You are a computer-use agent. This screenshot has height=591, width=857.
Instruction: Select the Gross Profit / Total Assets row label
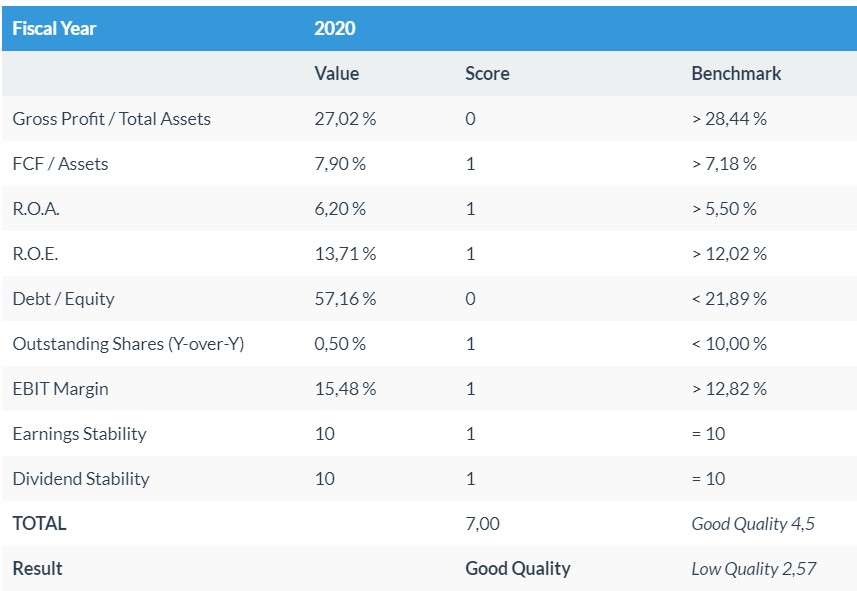[111, 119]
